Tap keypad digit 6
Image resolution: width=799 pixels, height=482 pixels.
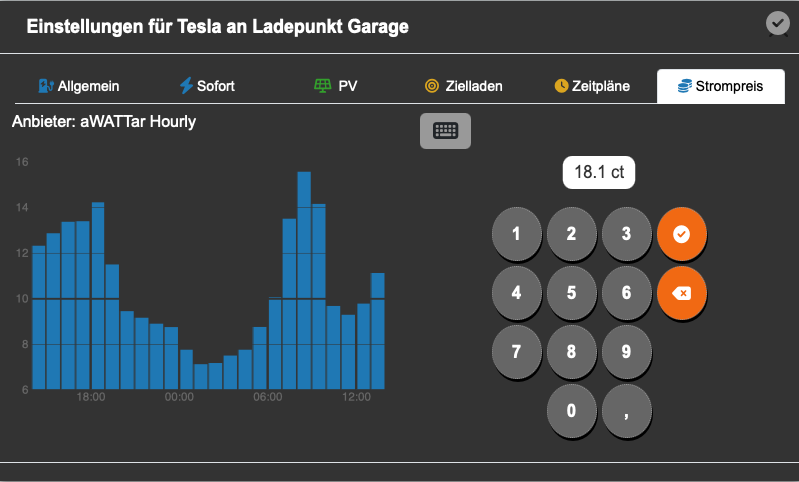pyautogui.click(x=626, y=293)
